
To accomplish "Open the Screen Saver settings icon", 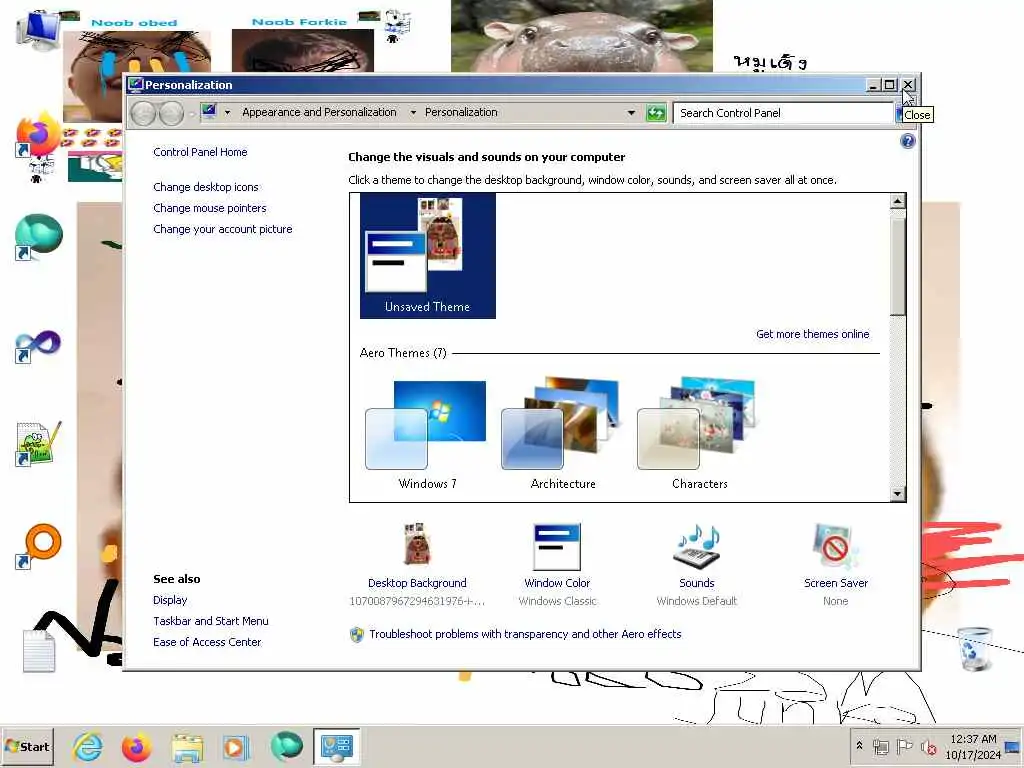I will click(x=835, y=546).
